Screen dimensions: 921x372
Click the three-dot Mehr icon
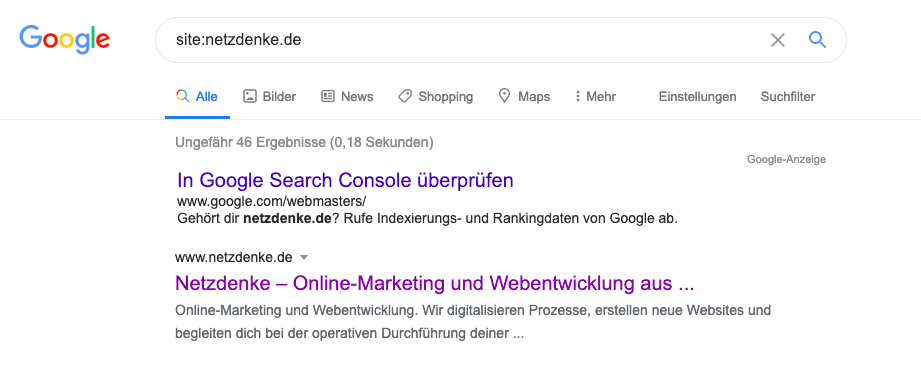[578, 96]
